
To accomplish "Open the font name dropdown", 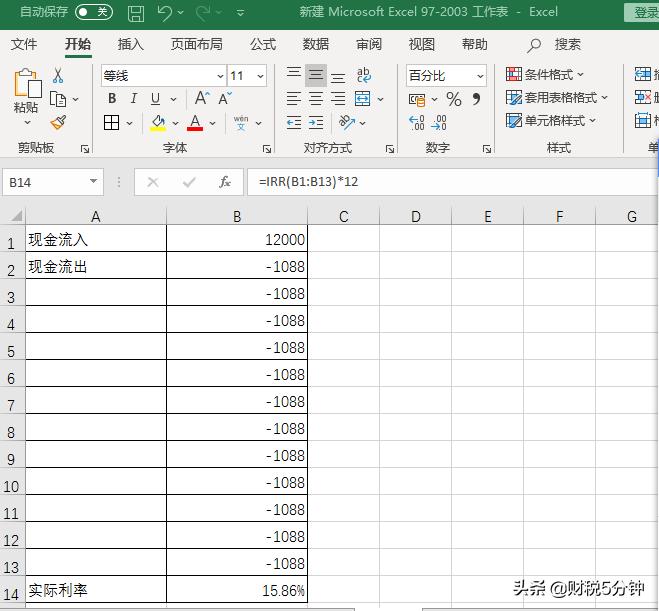I will [x=221, y=76].
